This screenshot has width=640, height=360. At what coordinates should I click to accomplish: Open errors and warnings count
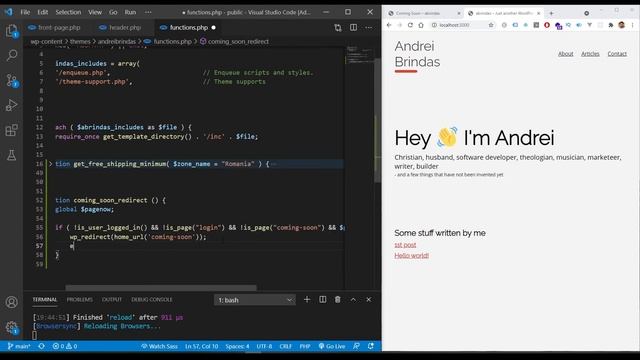click(x=64, y=346)
